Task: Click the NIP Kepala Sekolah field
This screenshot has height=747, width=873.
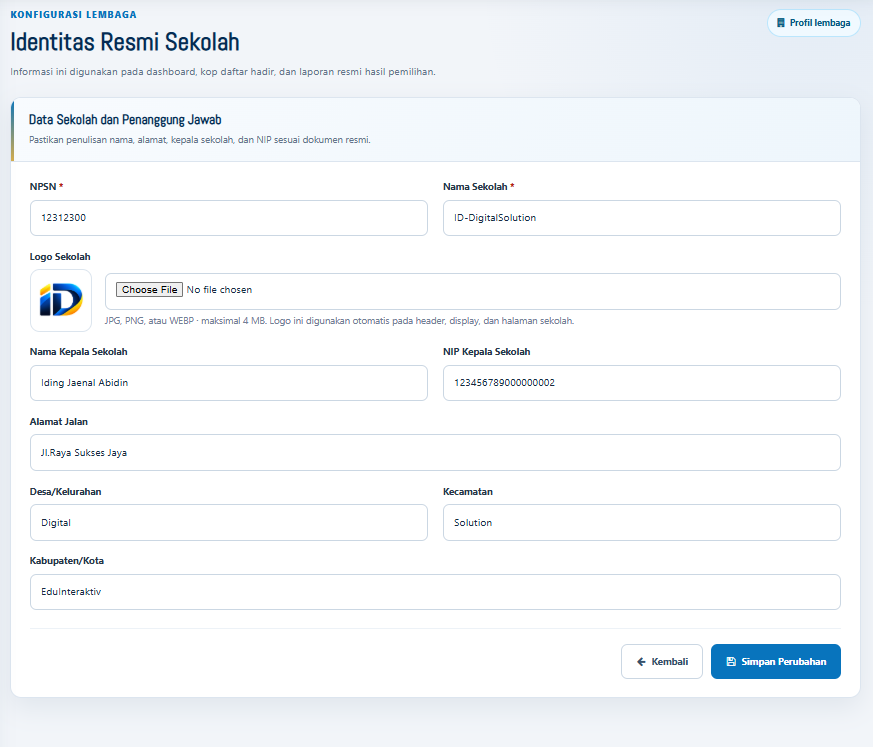Action: [641, 383]
